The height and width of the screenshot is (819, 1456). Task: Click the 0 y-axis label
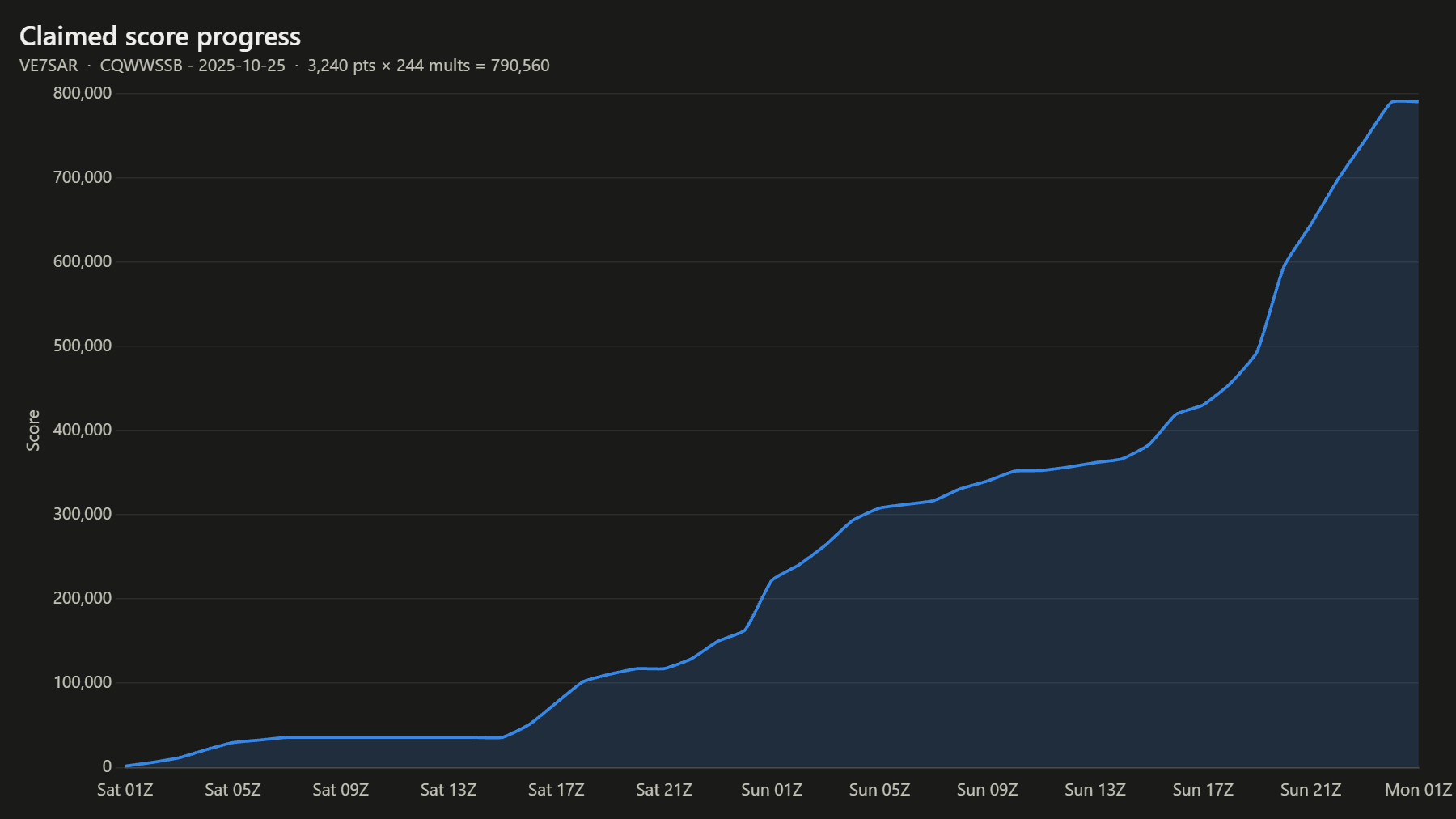point(107,766)
